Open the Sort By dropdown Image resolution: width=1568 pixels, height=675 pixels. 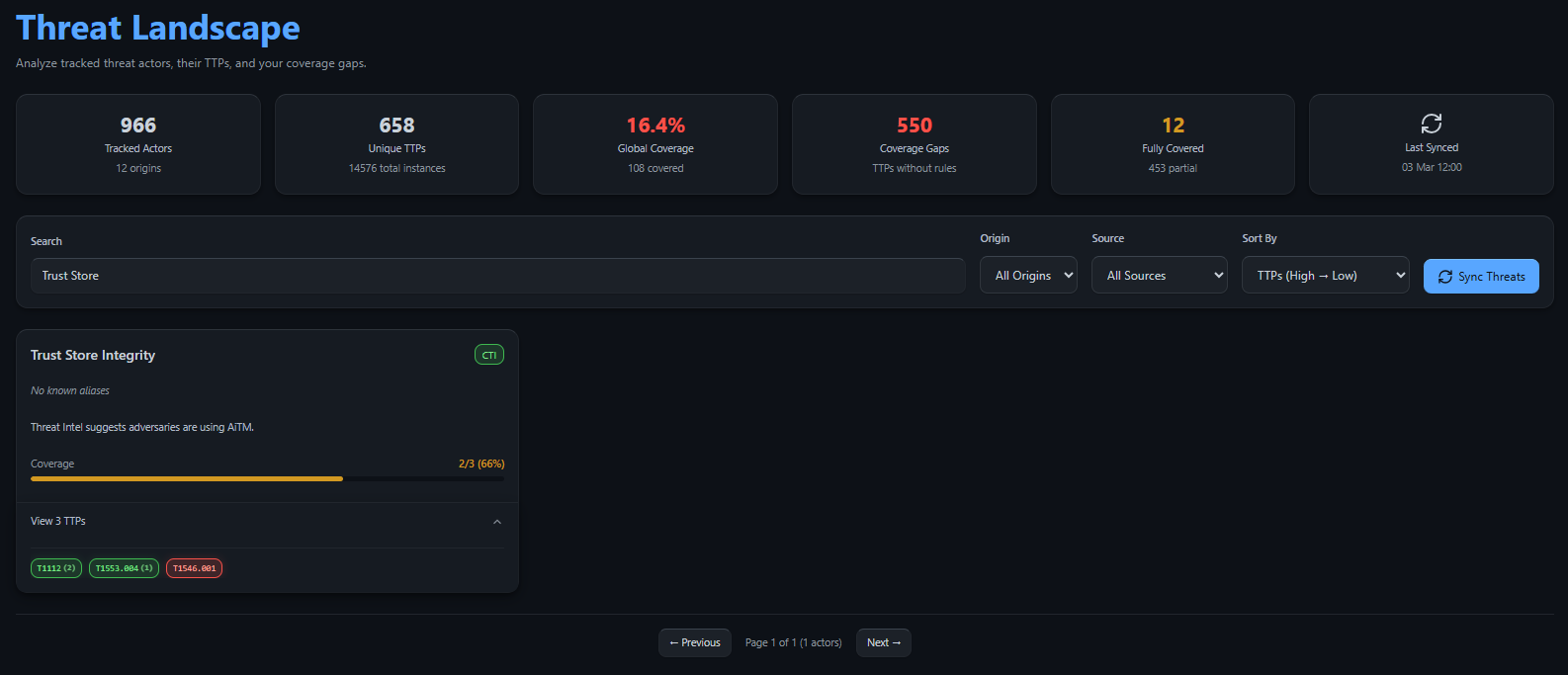coord(1325,276)
